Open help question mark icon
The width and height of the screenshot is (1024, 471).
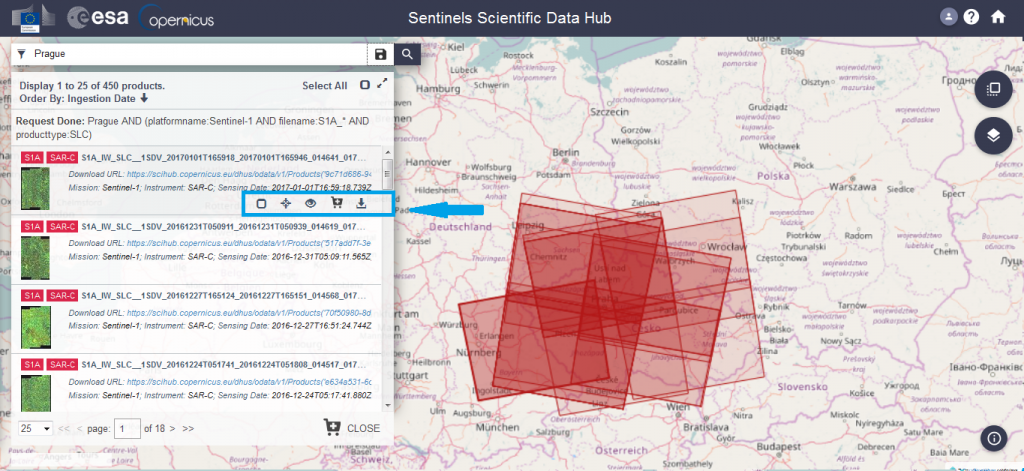point(971,17)
